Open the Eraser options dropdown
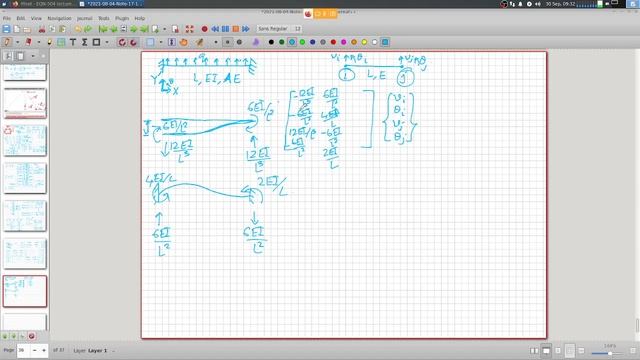 tap(39, 42)
